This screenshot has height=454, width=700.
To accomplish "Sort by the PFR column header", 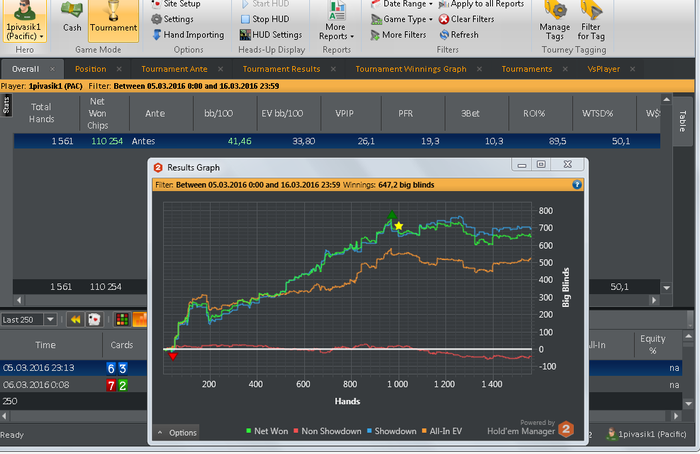I will click(x=405, y=113).
